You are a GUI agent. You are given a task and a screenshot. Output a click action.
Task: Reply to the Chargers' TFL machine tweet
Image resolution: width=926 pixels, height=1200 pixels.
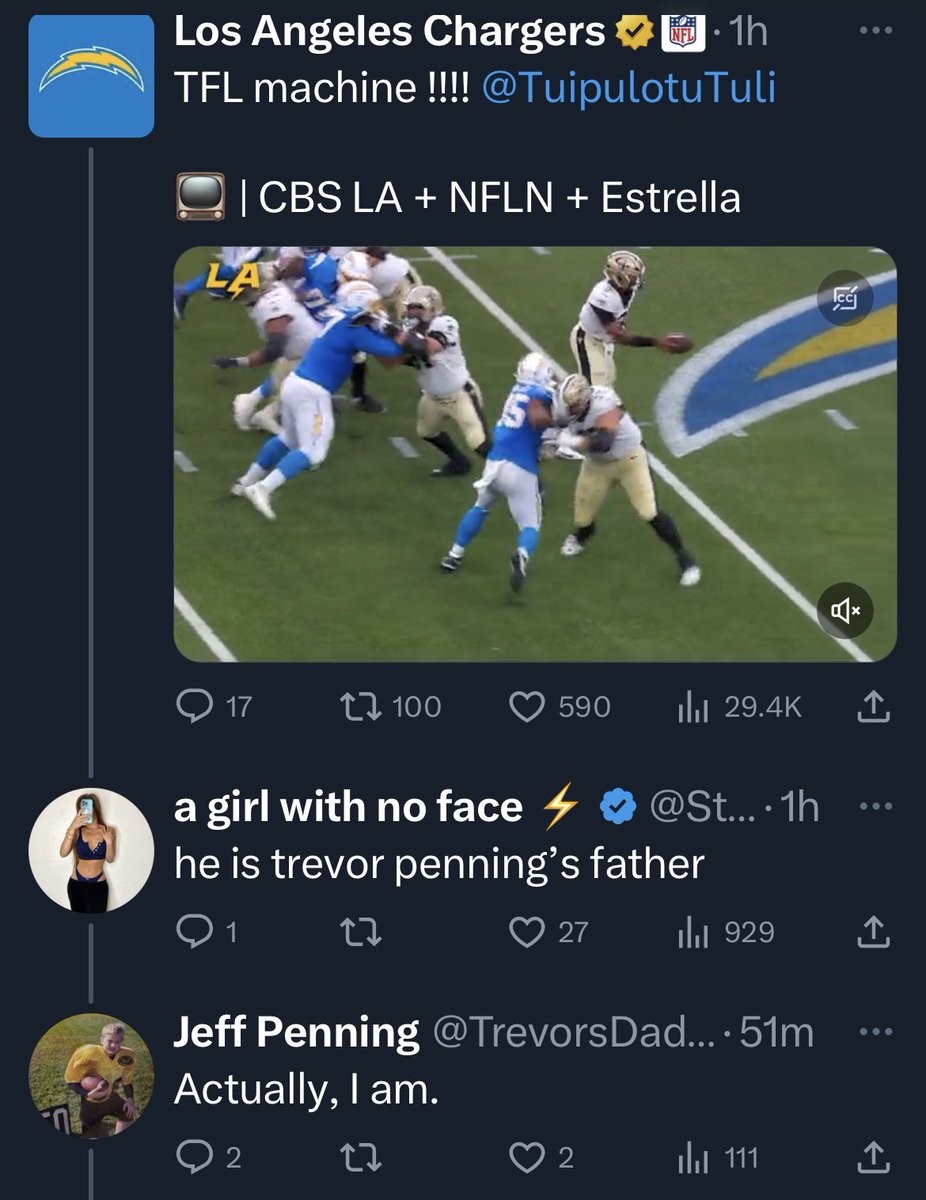191,707
